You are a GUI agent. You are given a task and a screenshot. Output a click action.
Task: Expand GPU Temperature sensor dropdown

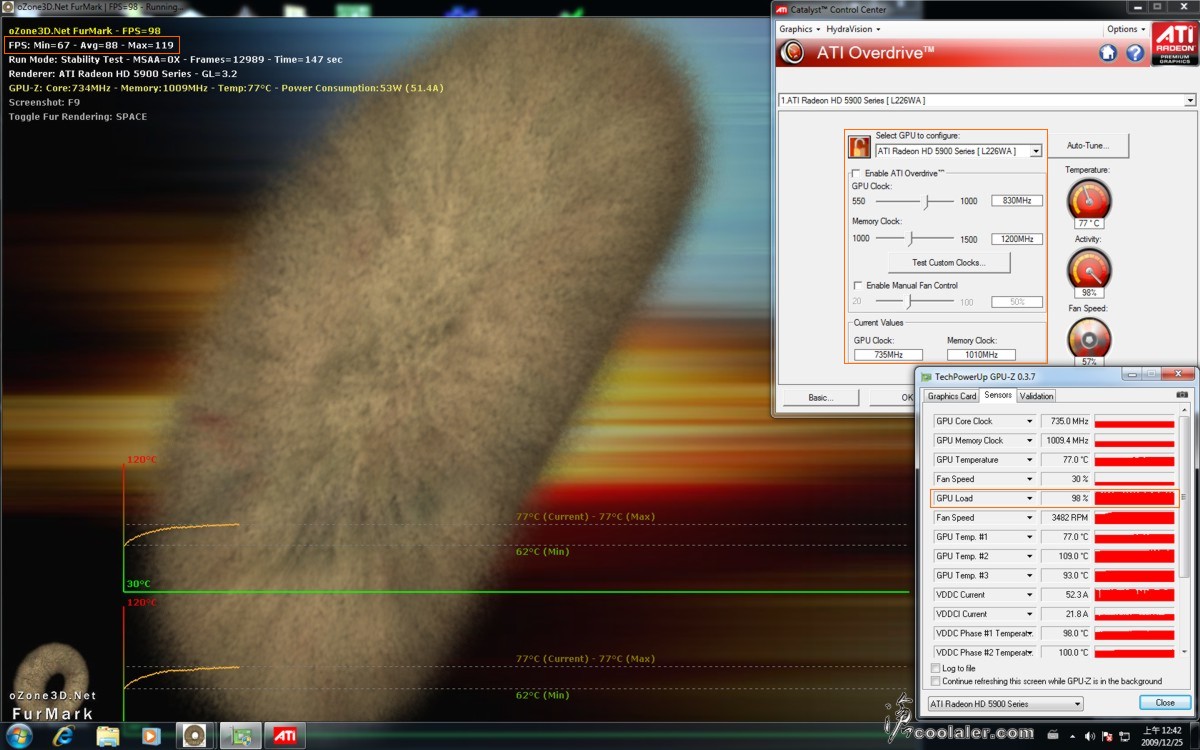(1030, 460)
